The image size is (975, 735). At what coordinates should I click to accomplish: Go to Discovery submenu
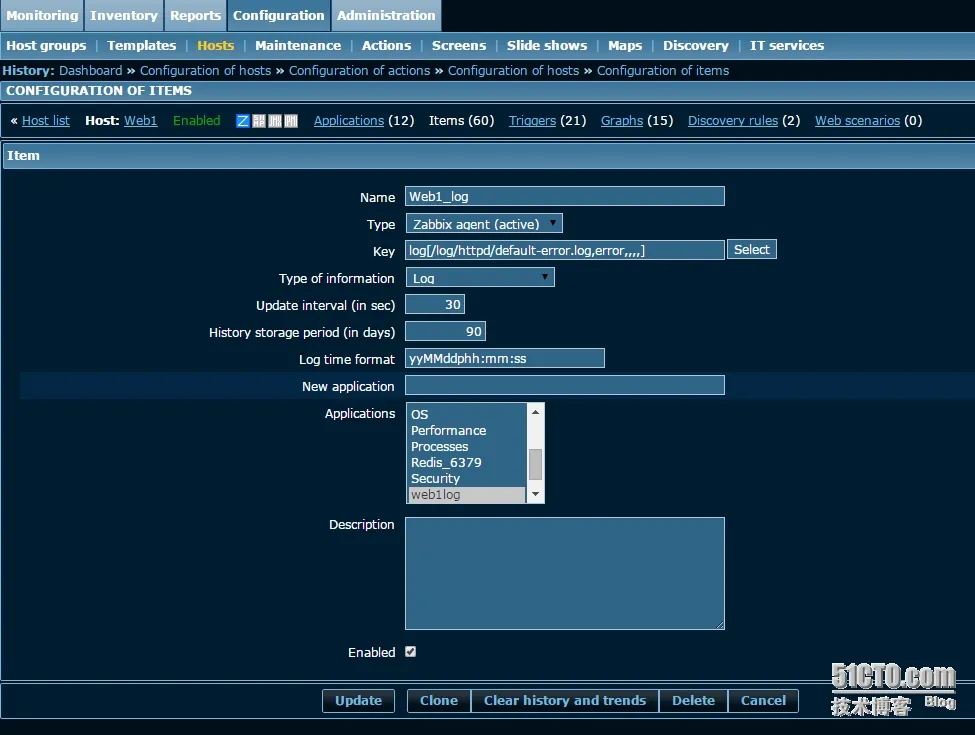coord(695,45)
